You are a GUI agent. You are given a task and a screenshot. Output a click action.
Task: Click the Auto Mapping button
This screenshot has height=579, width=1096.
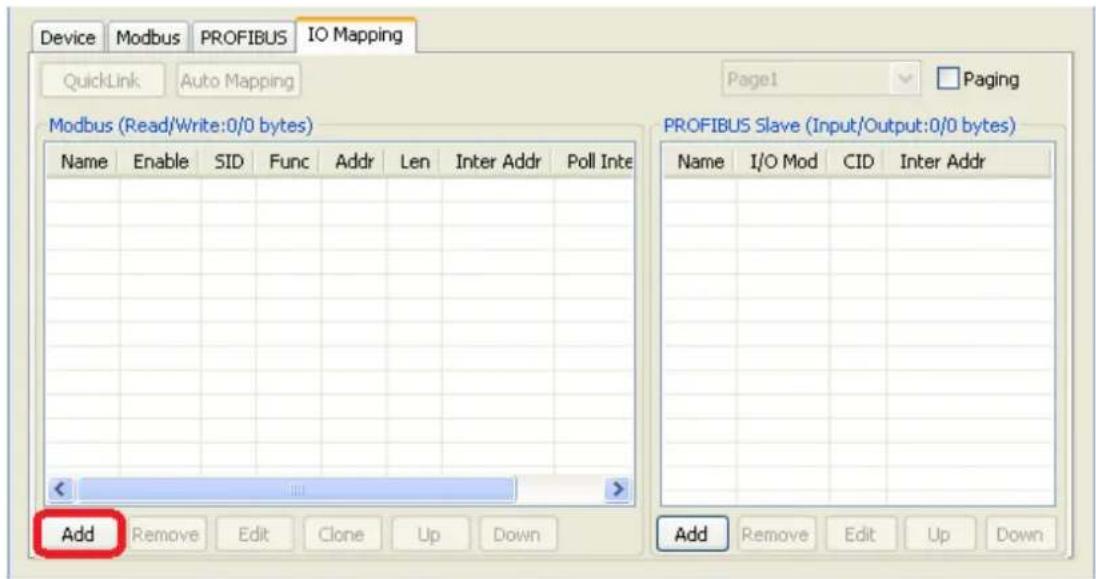(x=238, y=80)
